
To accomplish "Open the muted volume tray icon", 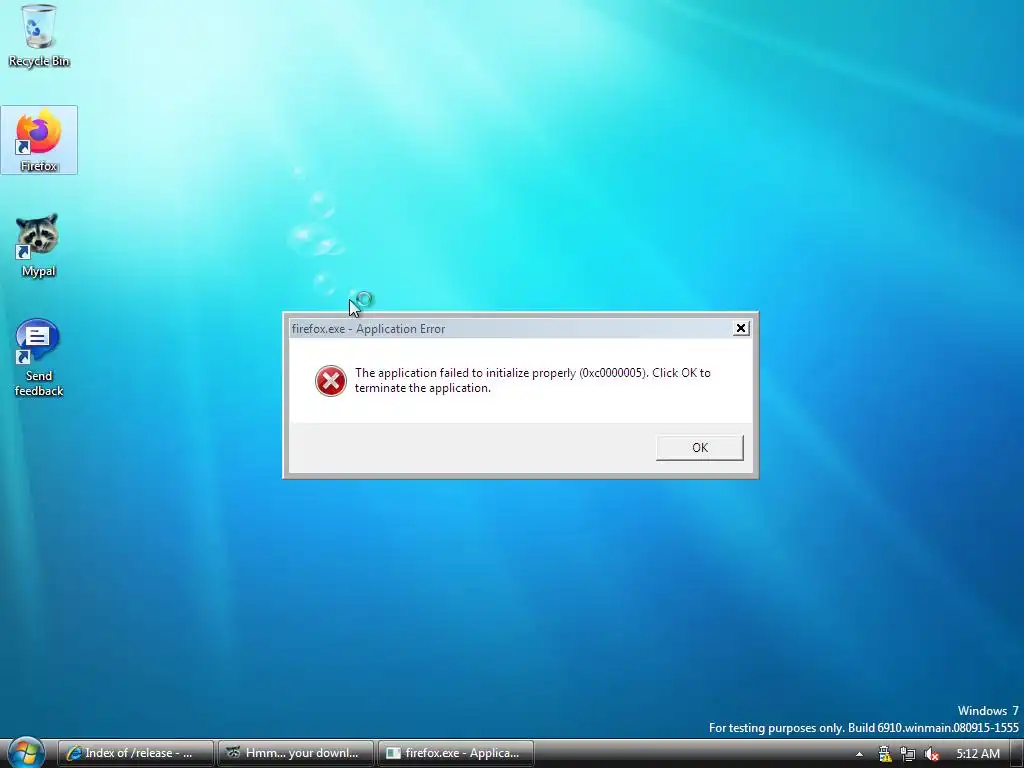I will click(x=931, y=754).
